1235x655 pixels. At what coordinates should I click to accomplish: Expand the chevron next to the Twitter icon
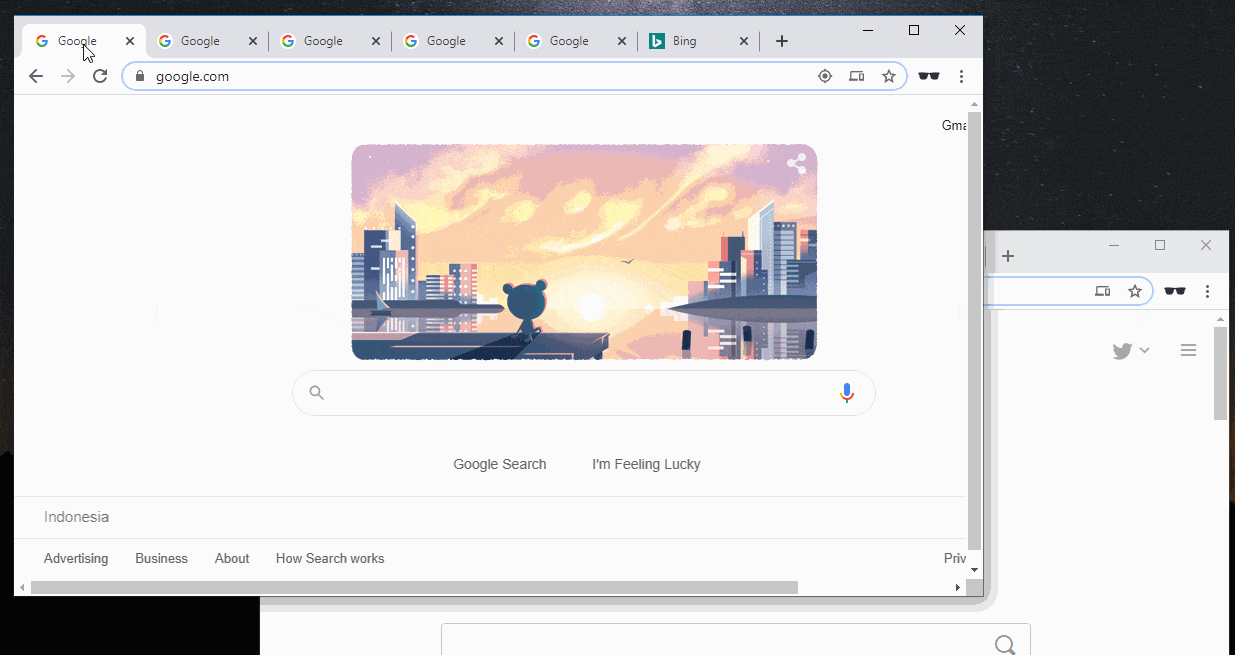(x=1145, y=350)
